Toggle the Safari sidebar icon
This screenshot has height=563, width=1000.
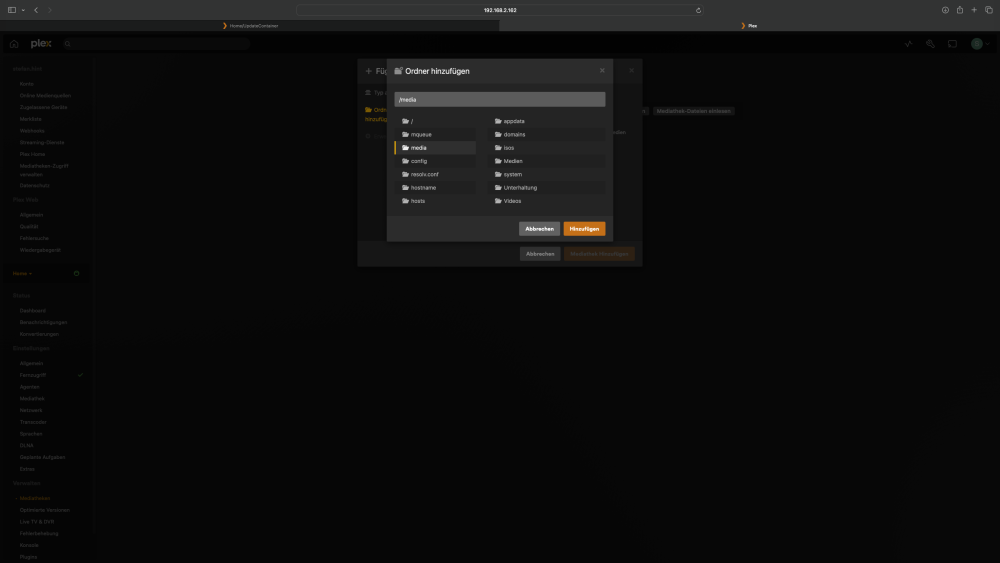point(11,10)
